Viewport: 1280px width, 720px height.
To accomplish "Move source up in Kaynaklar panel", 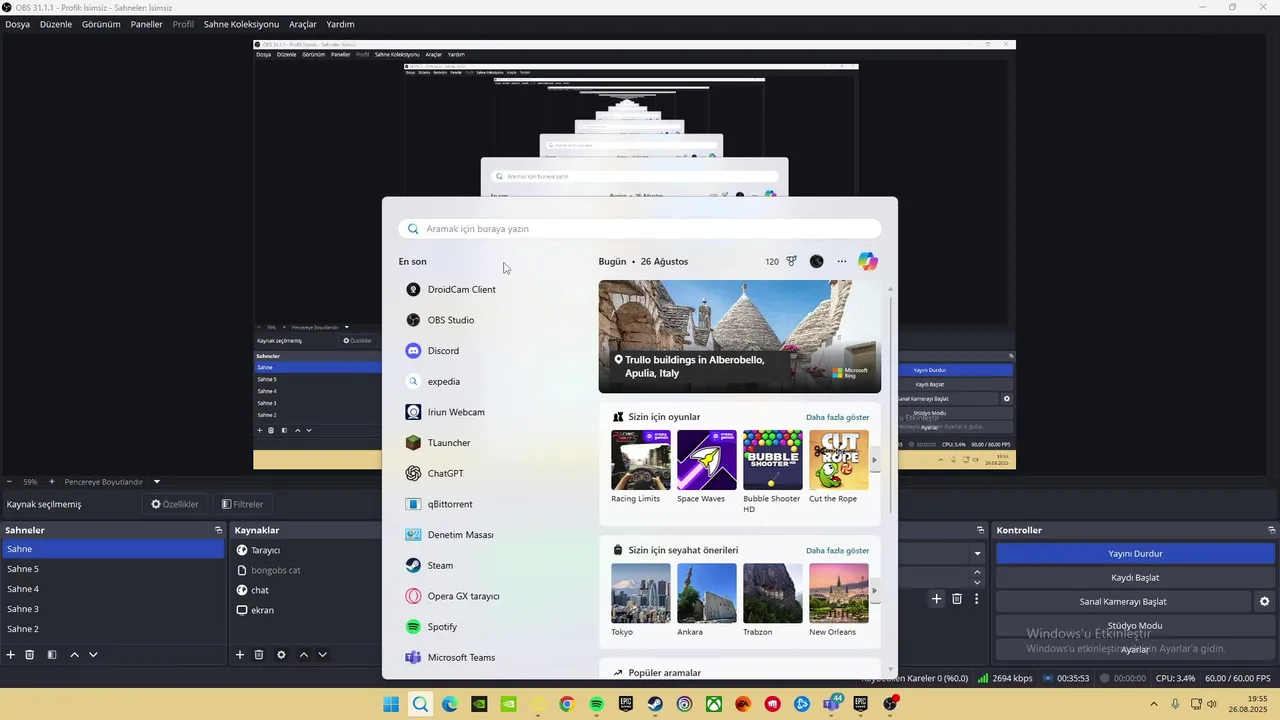I will [304, 655].
